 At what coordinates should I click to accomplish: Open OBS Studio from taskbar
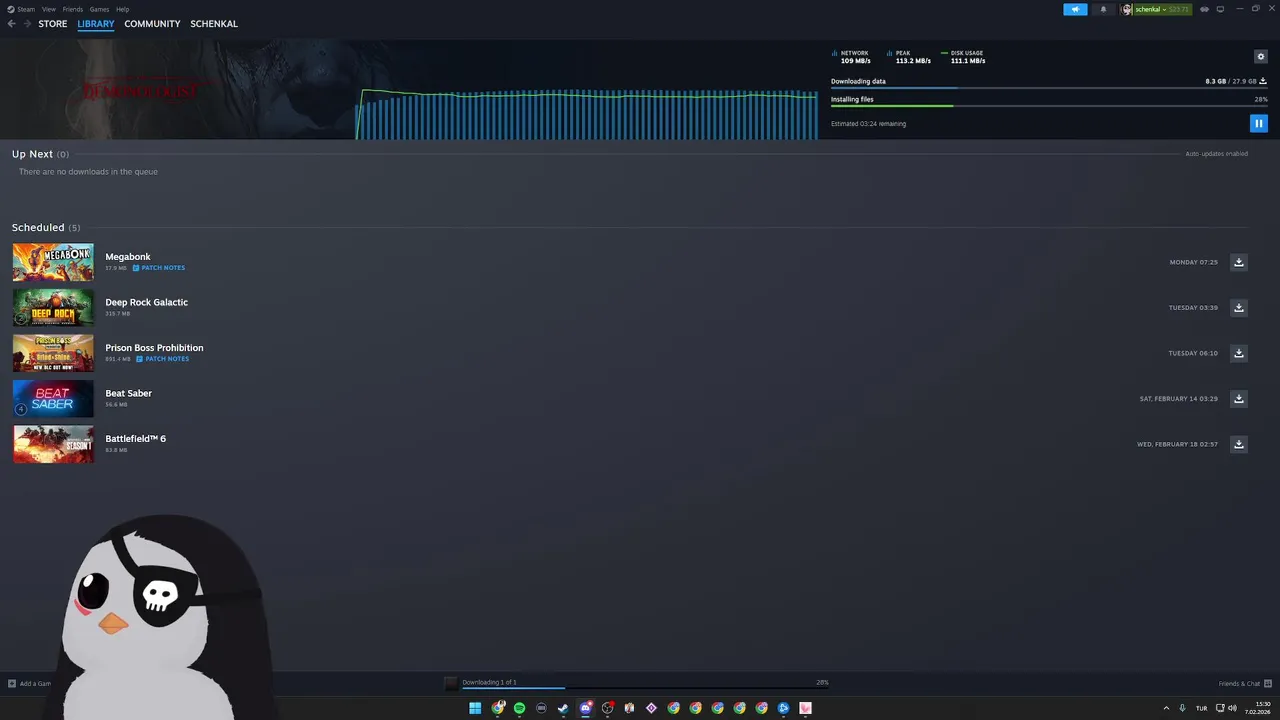pyautogui.click(x=607, y=708)
